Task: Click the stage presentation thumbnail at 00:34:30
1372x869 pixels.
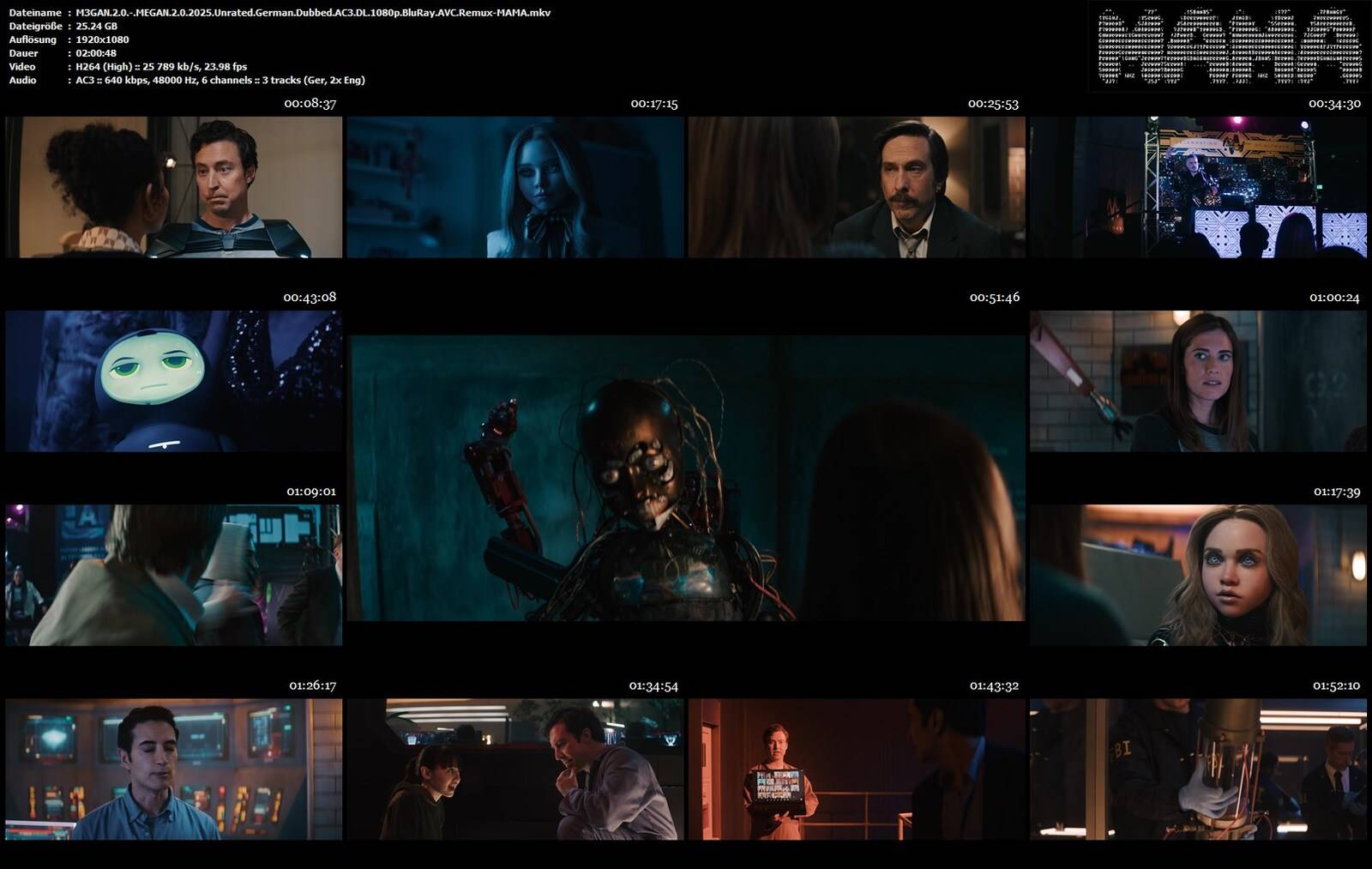Action: (1198, 187)
